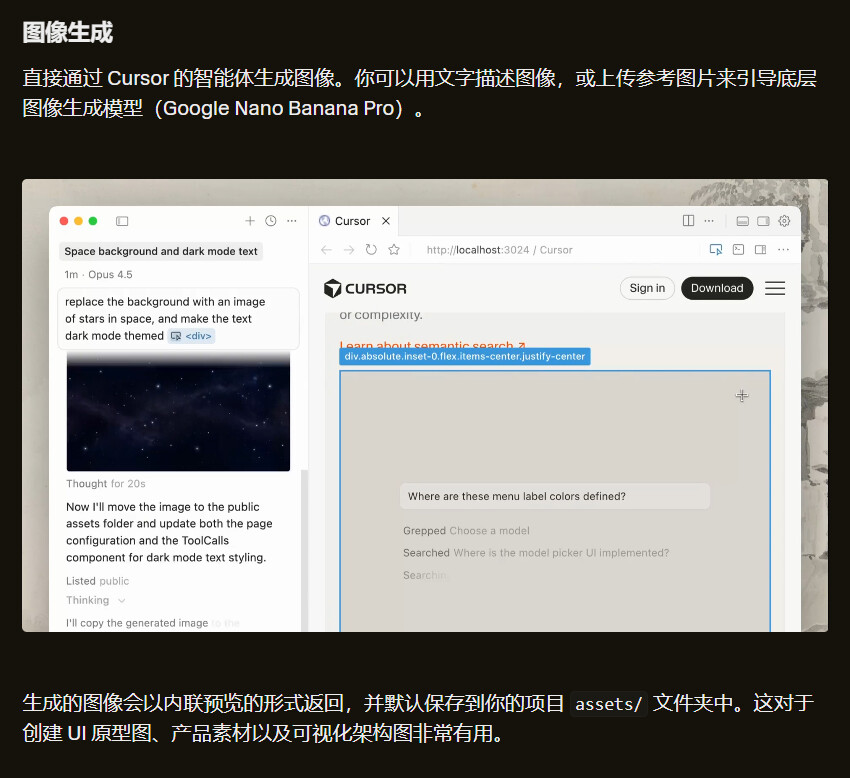Screen dimensions: 850x778
Task: Go back in embedded browser
Action: 326,250
